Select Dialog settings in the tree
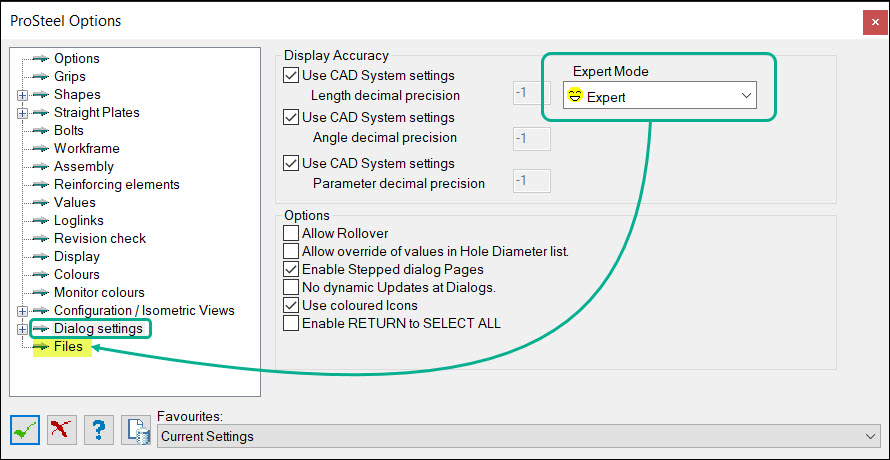This screenshot has width=890, height=460. [98, 329]
